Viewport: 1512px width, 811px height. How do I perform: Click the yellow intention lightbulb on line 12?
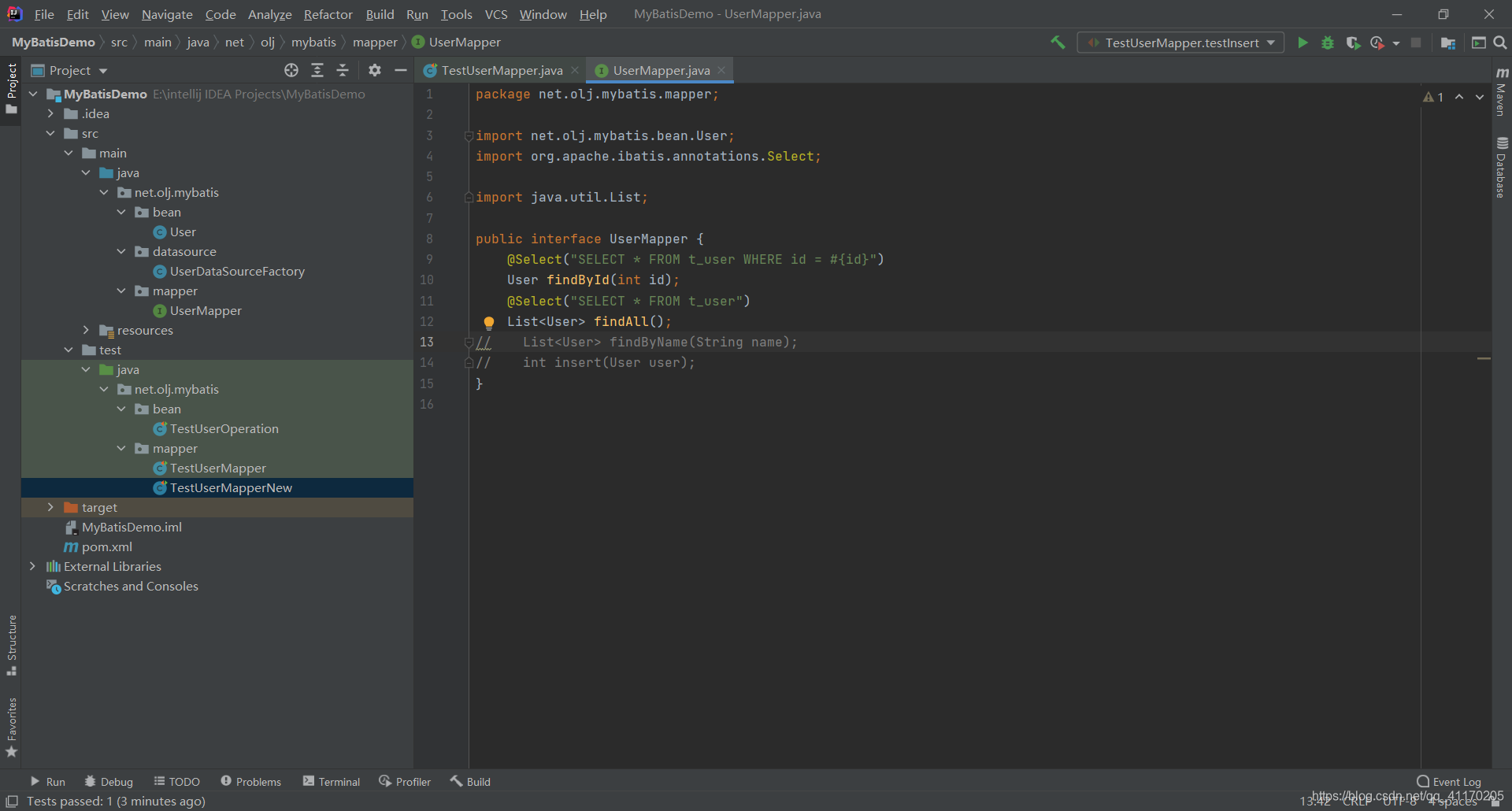pos(488,322)
